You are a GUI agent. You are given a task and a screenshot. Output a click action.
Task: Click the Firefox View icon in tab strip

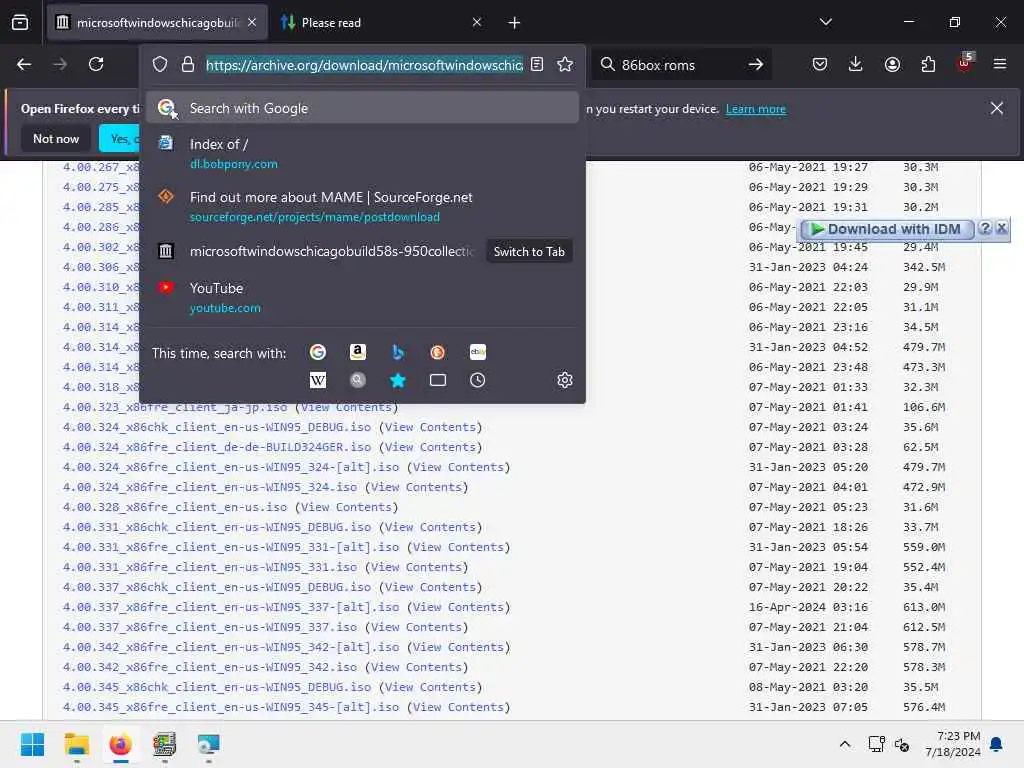[x=20, y=23]
